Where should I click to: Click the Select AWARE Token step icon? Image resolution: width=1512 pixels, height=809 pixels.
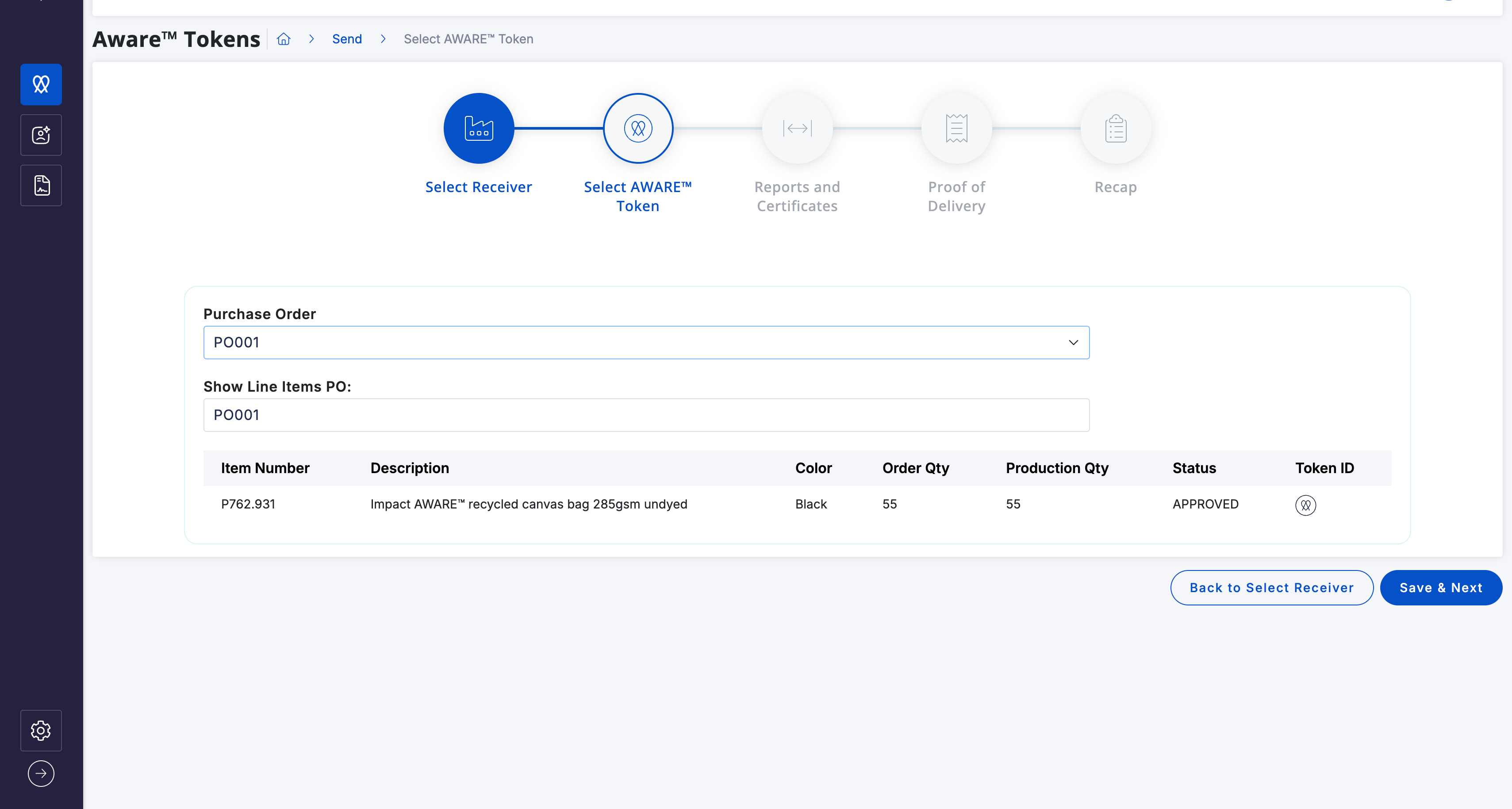(638, 128)
